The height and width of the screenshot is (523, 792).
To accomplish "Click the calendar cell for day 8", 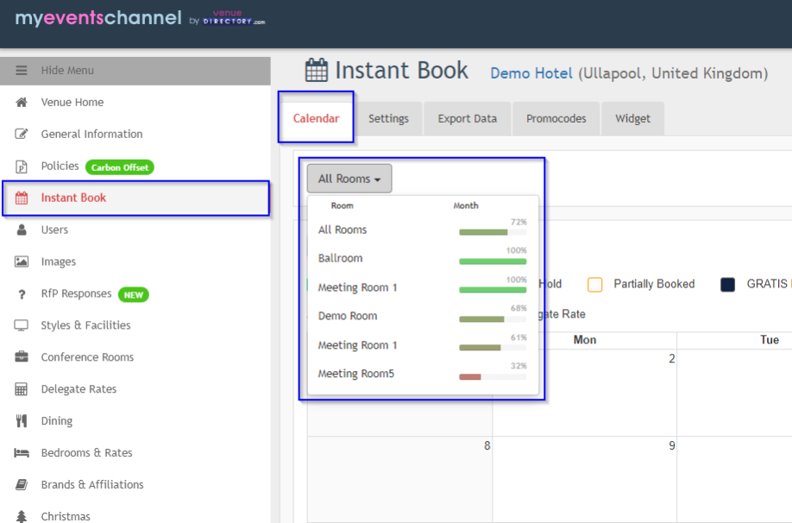I will tap(400, 480).
